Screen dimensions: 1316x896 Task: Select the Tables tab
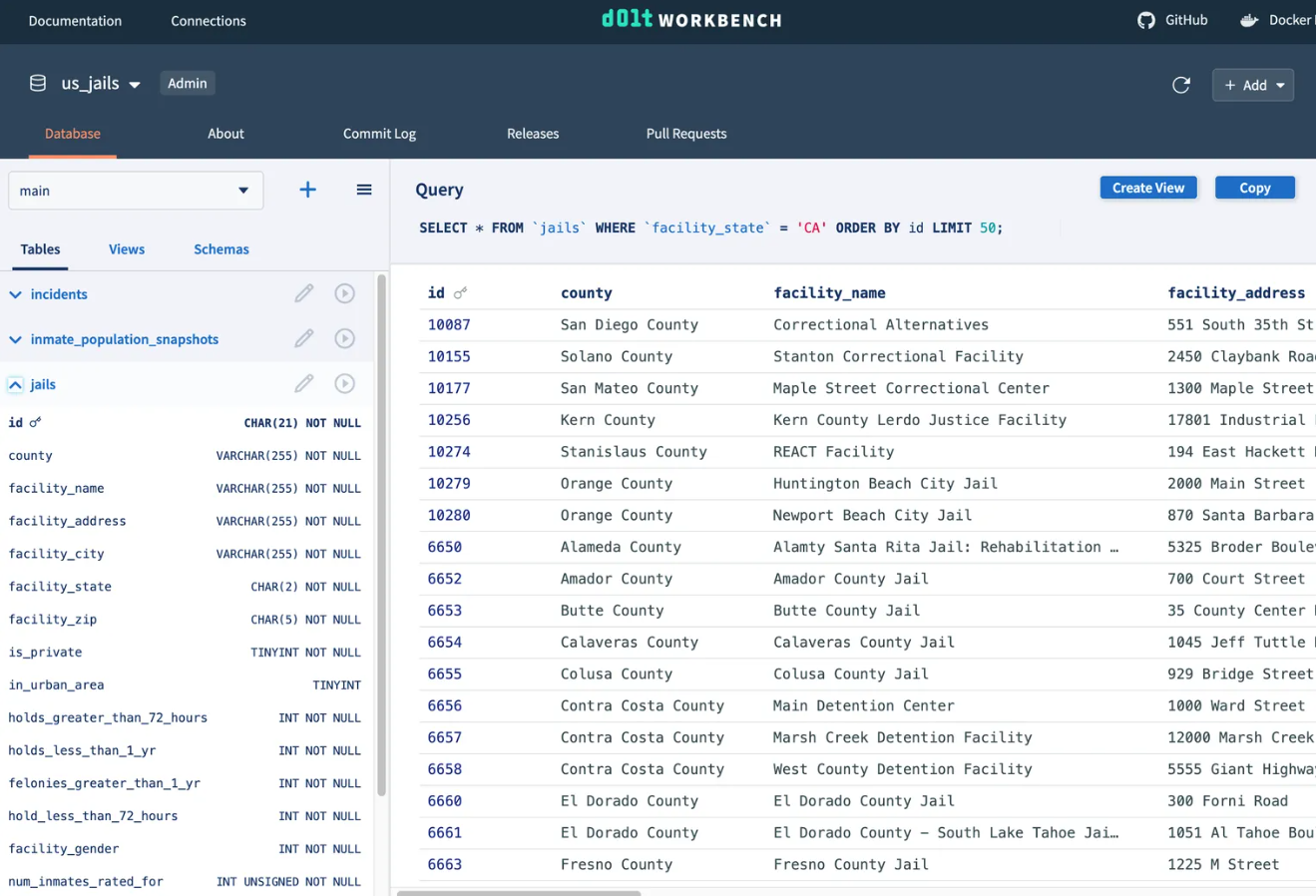tap(40, 249)
